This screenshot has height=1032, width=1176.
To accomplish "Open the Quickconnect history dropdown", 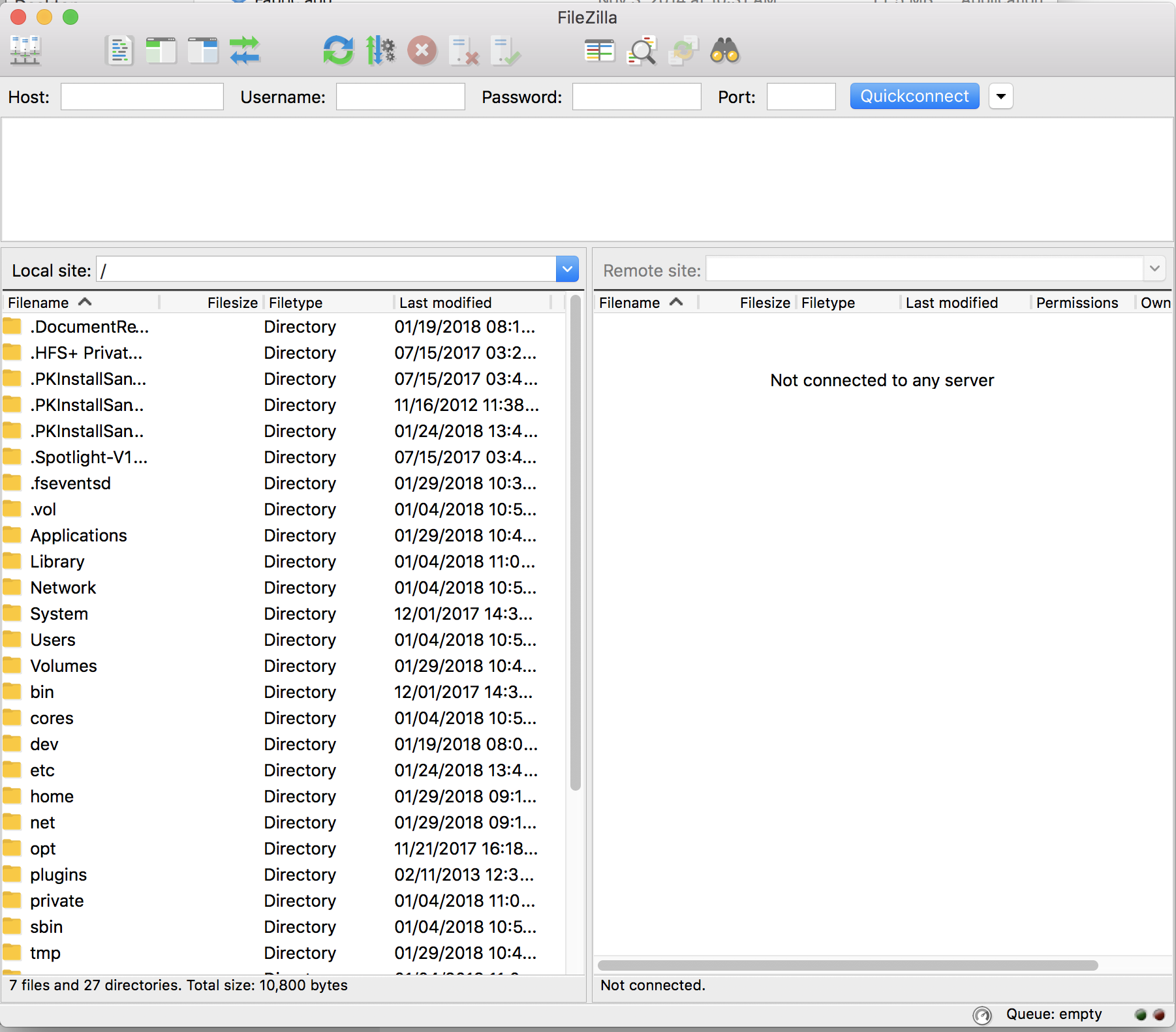I will coord(1000,96).
